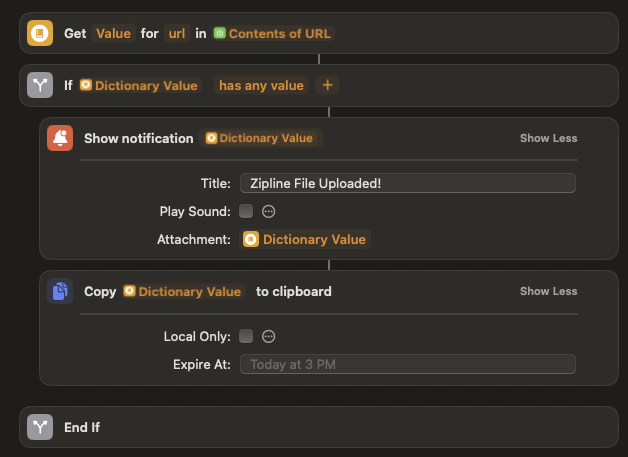Image resolution: width=628 pixels, height=457 pixels.
Task: Click the Dictionary Value token in If action
Action: point(139,85)
